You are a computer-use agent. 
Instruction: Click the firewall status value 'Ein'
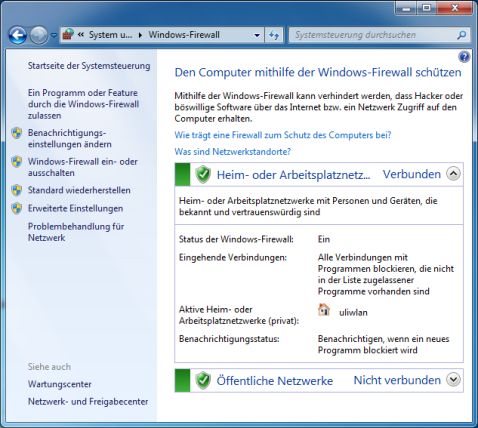324,239
